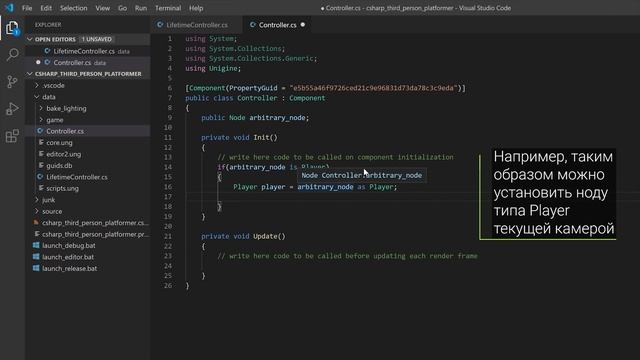Click 'Controller' class name on line 7
This screenshot has width=640, height=360.
(x=257, y=98)
